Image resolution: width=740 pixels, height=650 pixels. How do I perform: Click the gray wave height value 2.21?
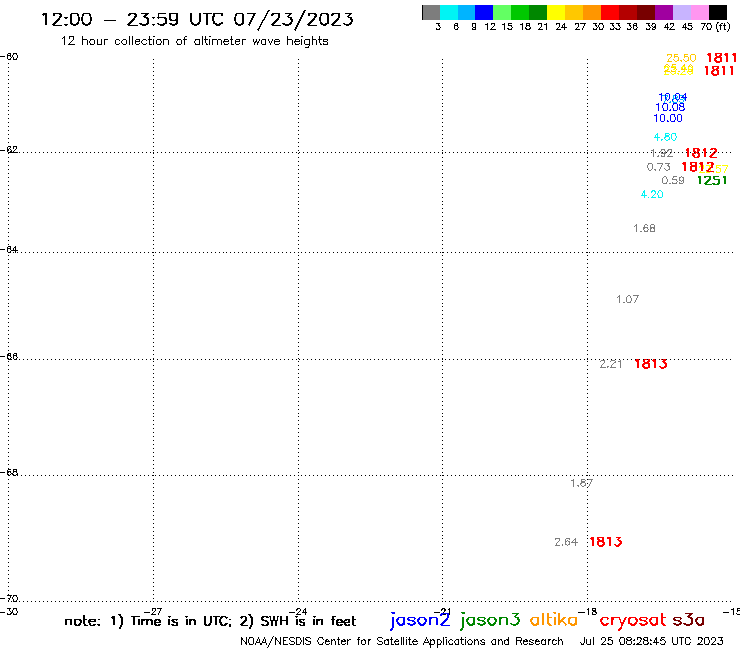click(x=611, y=364)
